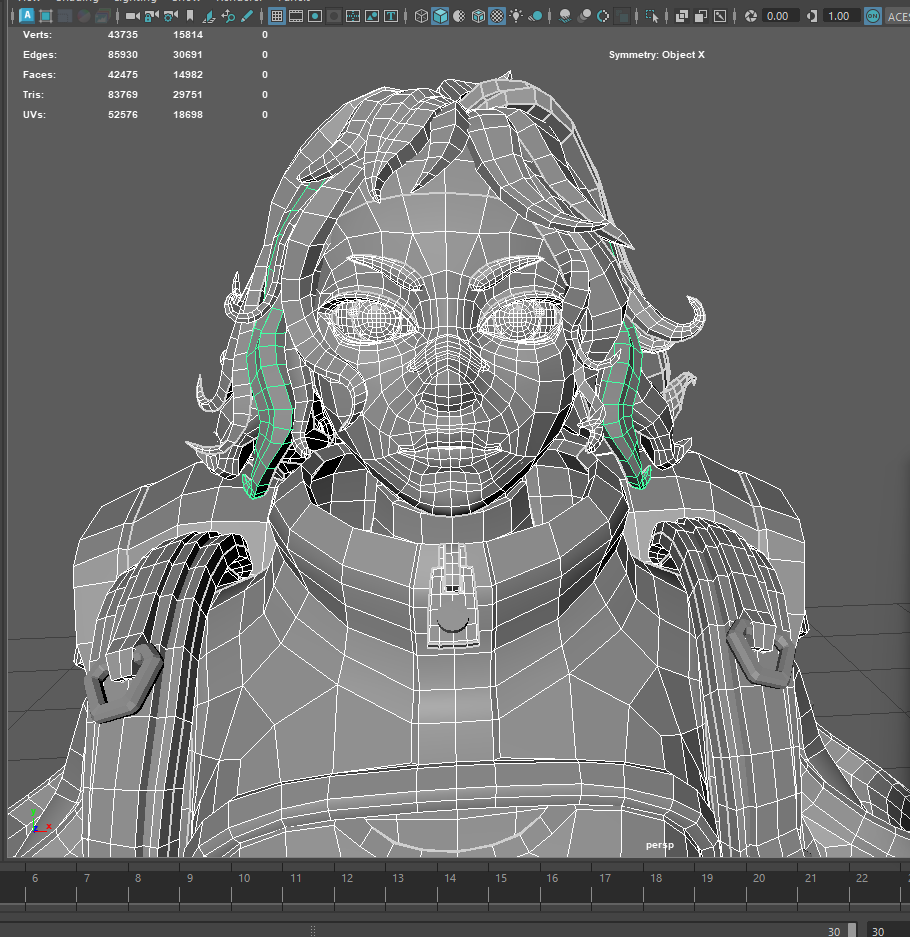
Task: Jump to frame 20 on the time slider
Action: pyautogui.click(x=759, y=878)
